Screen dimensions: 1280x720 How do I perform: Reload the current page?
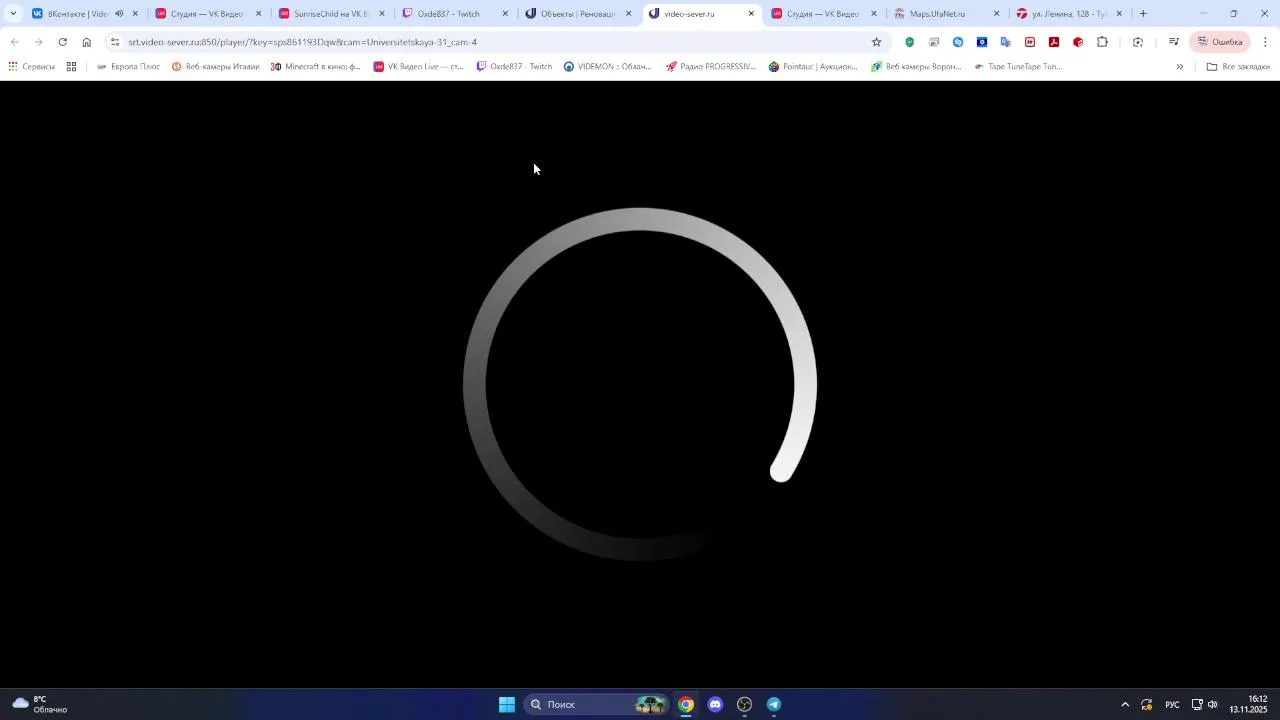click(x=62, y=42)
